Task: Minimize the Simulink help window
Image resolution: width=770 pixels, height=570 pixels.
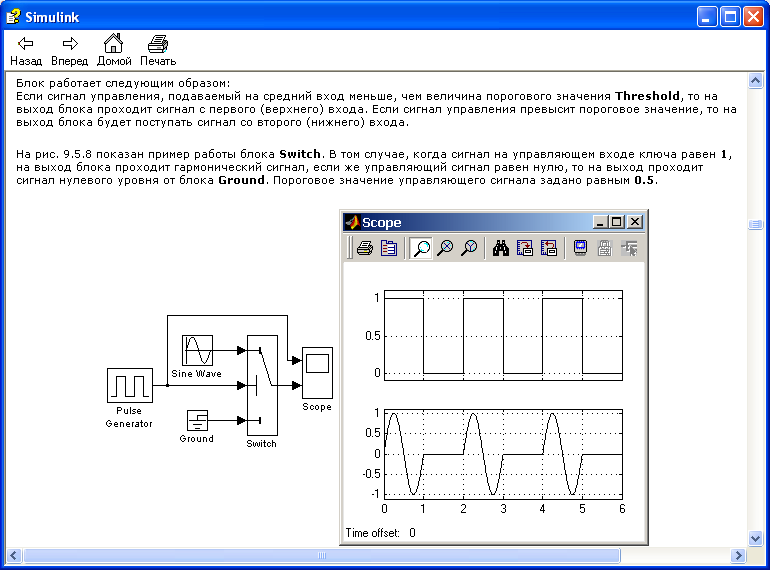Action: tap(707, 17)
